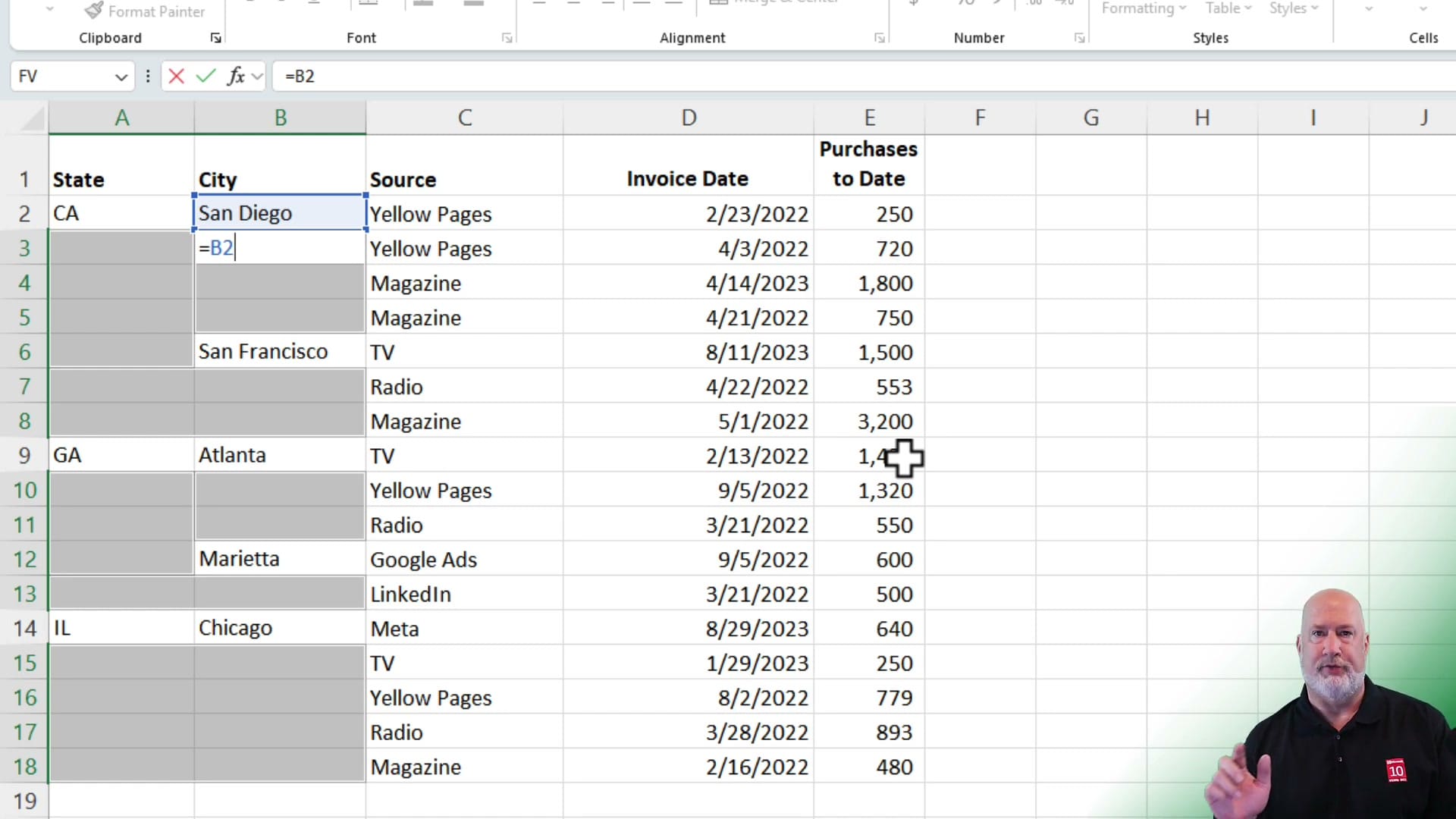
Task: Select column E header
Action: (869, 118)
